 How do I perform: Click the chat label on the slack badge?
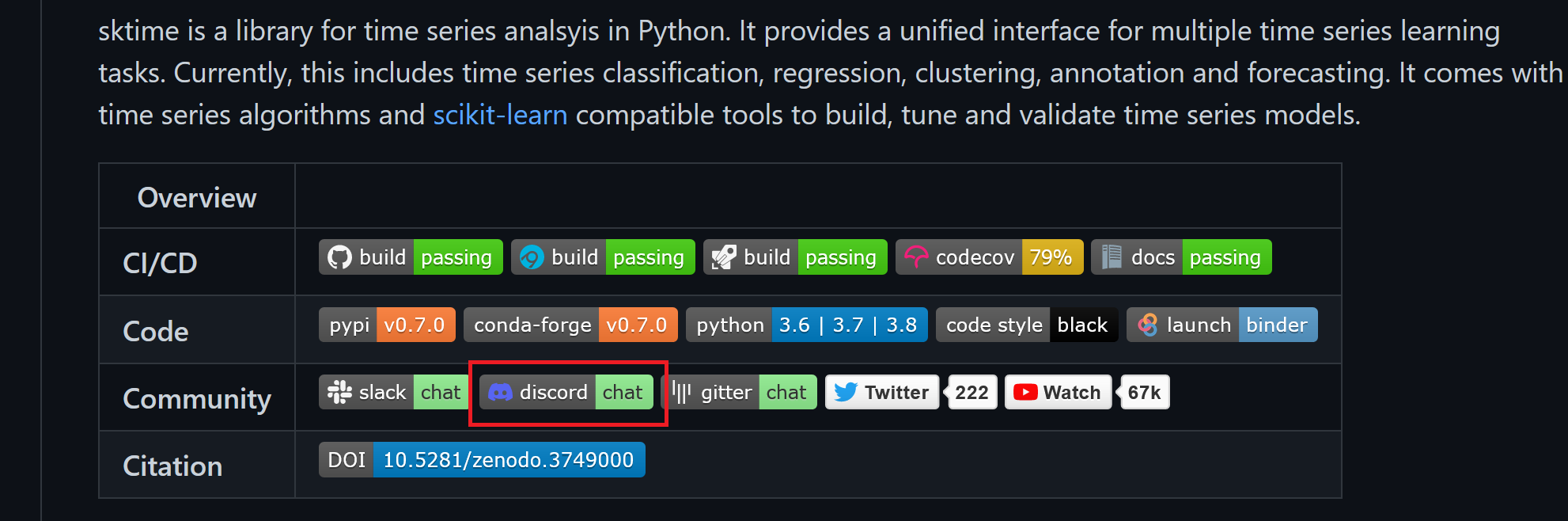tap(441, 391)
